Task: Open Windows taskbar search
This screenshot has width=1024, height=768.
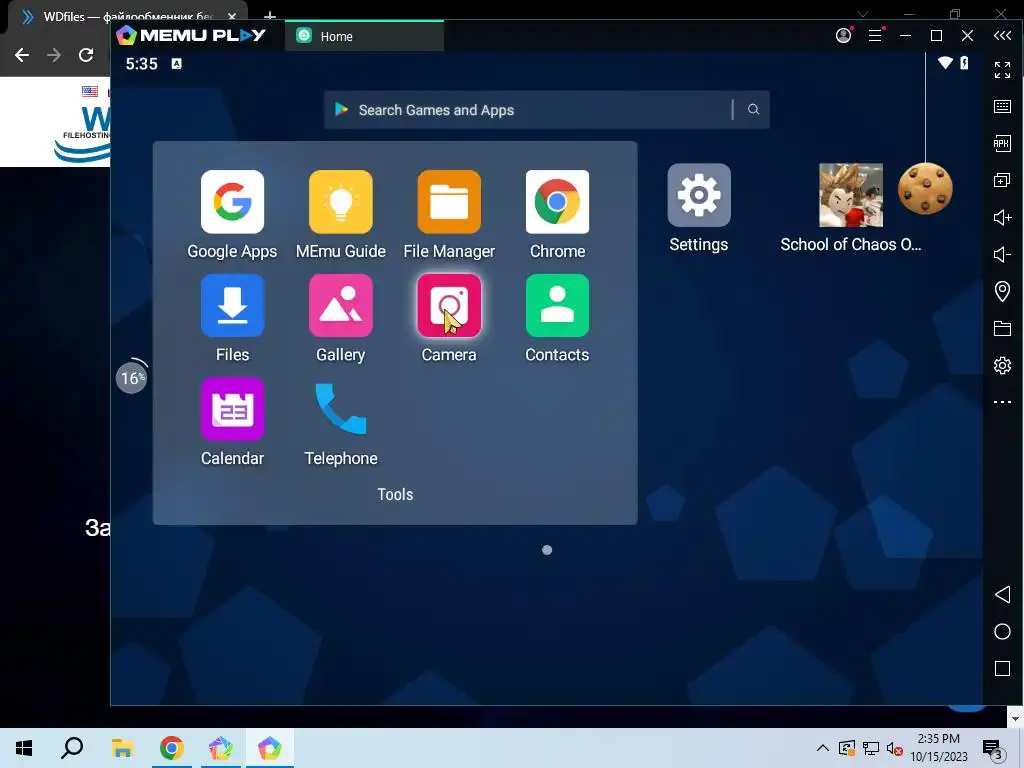Action: [72, 748]
